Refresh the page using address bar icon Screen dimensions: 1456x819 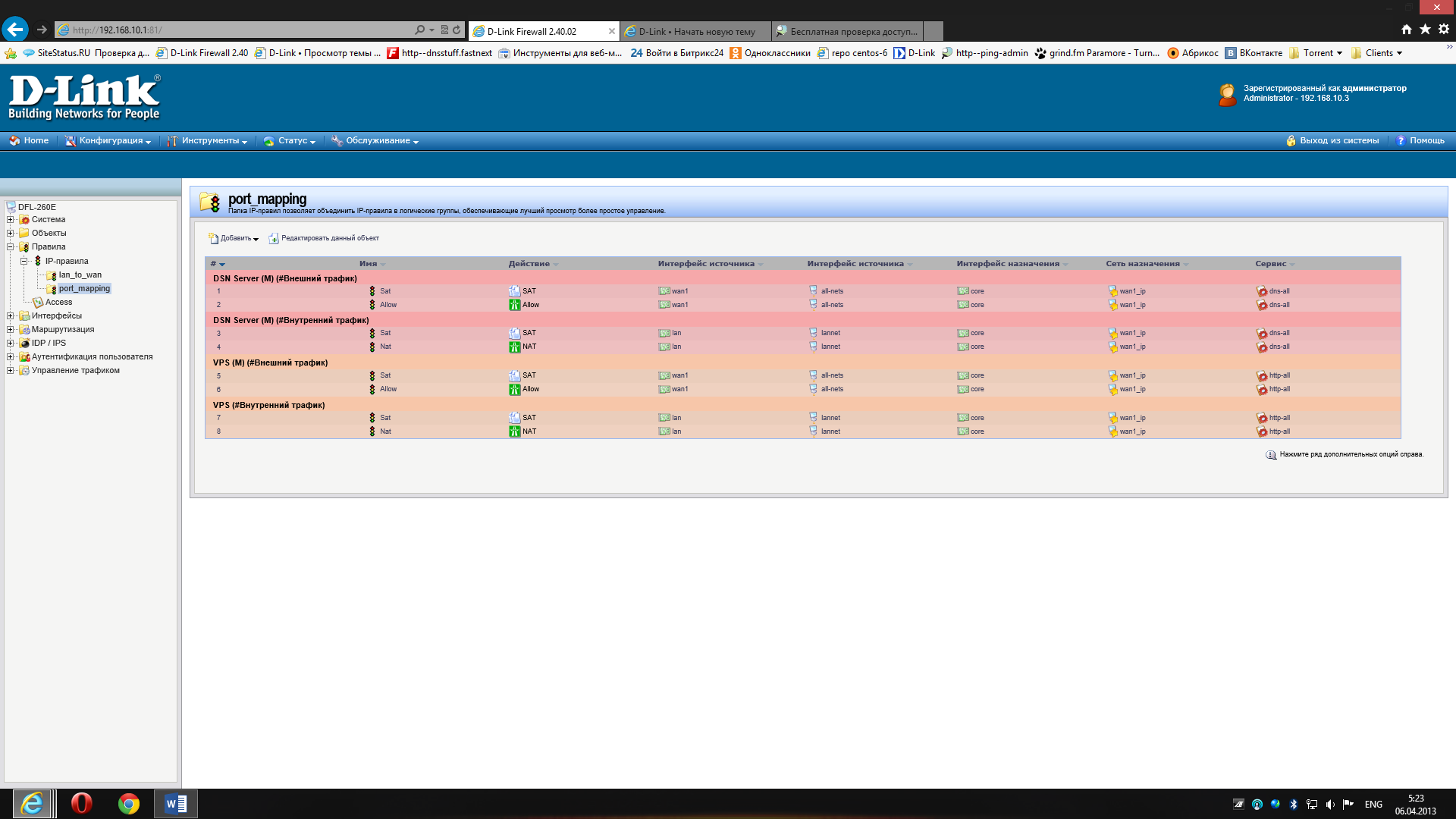tap(457, 30)
